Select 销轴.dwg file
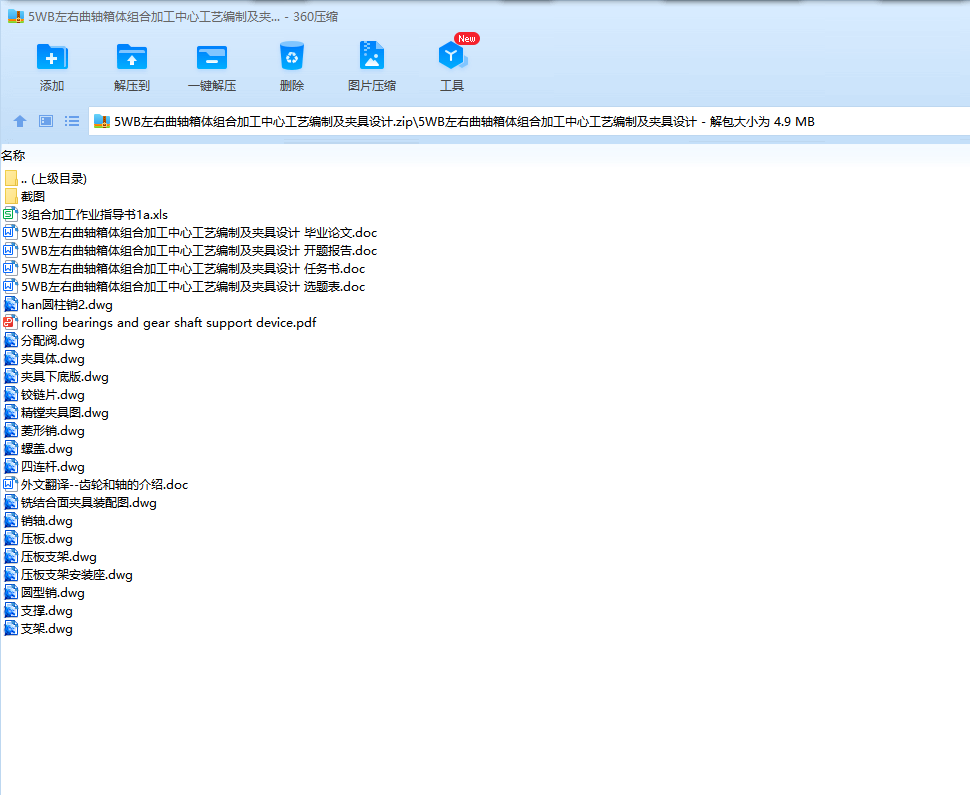Image resolution: width=970 pixels, height=795 pixels. [x=38, y=521]
